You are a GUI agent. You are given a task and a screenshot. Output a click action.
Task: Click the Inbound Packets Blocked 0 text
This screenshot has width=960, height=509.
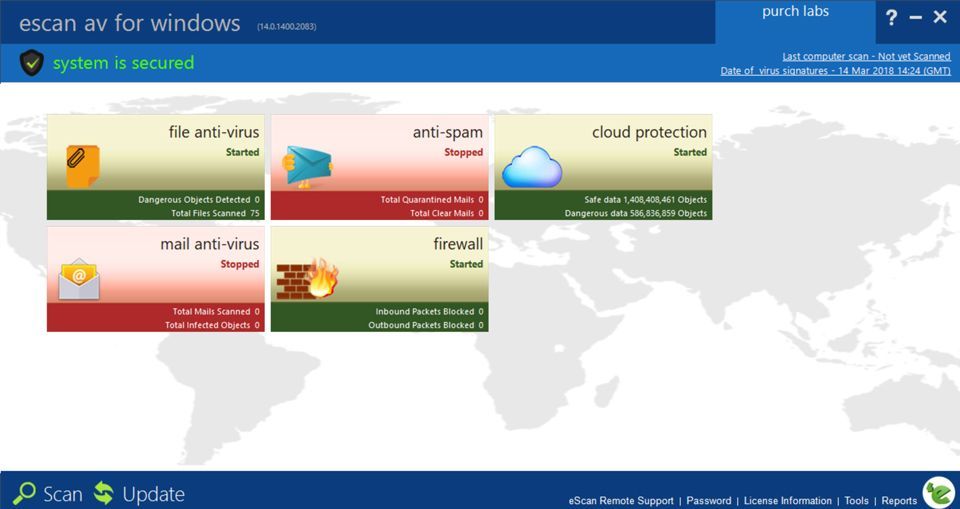click(429, 312)
